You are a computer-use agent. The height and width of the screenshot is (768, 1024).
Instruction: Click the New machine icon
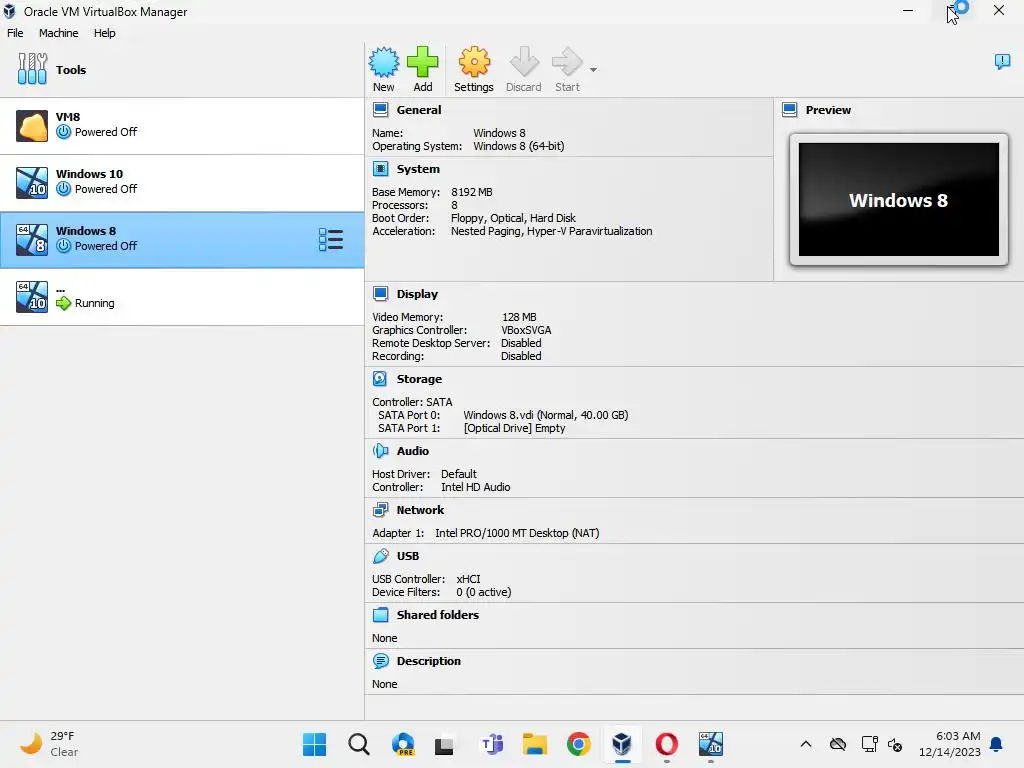coord(383,69)
